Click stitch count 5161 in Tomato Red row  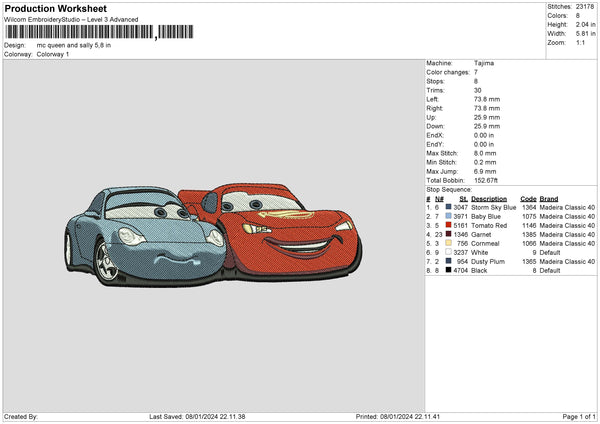pyautogui.click(x=461, y=226)
